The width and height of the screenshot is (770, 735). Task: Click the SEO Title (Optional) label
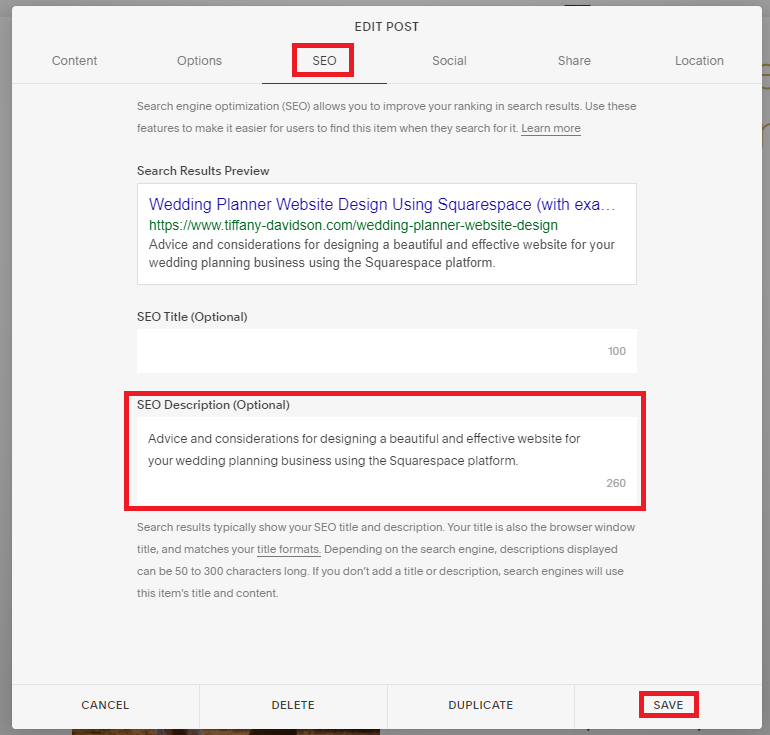tap(192, 317)
